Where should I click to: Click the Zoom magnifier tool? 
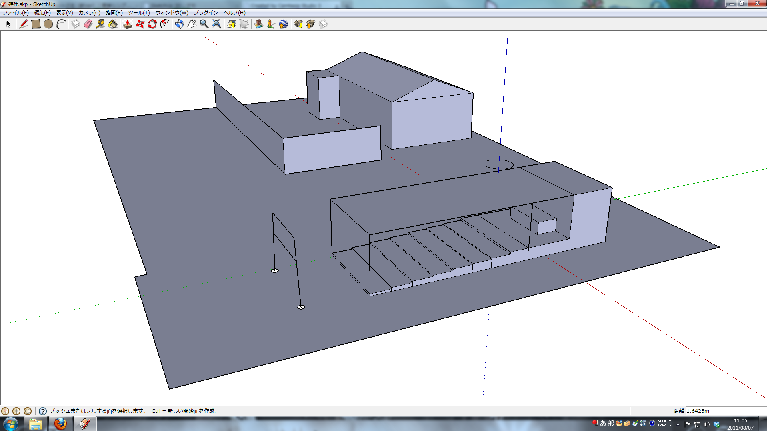203,24
